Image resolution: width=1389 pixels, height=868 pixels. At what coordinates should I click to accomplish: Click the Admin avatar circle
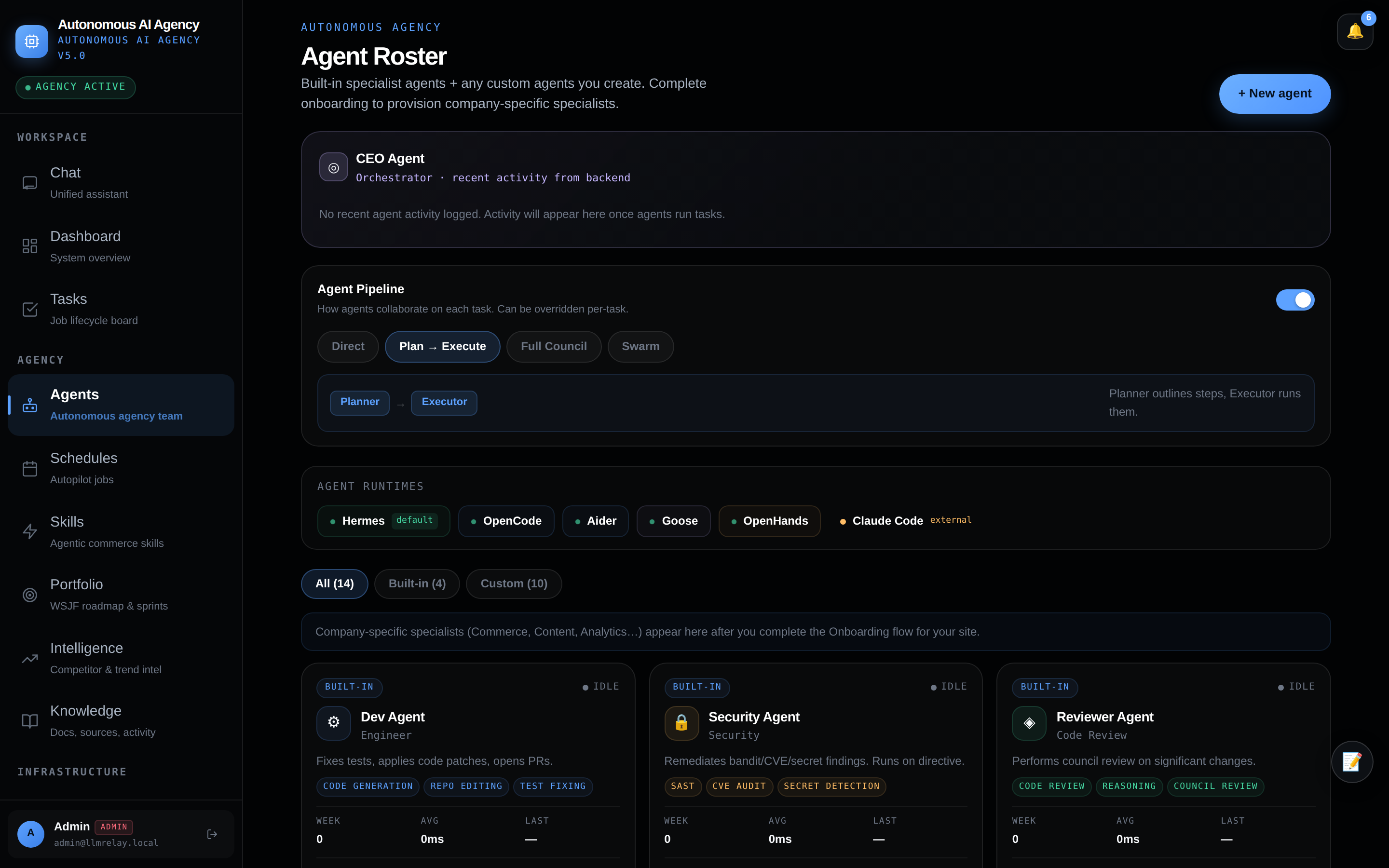pyautogui.click(x=30, y=834)
